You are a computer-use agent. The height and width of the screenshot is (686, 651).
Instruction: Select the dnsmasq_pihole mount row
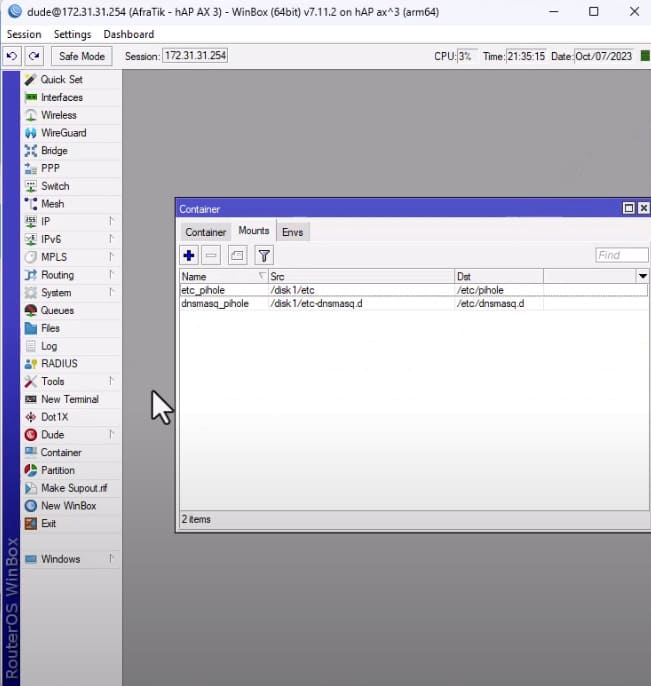[x=414, y=303]
